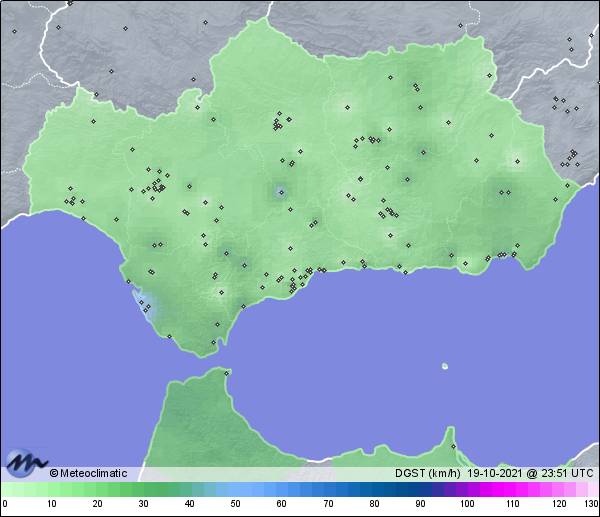This screenshot has width=600, height=517.
Task: Click scale label 90
Action: [x=421, y=504]
